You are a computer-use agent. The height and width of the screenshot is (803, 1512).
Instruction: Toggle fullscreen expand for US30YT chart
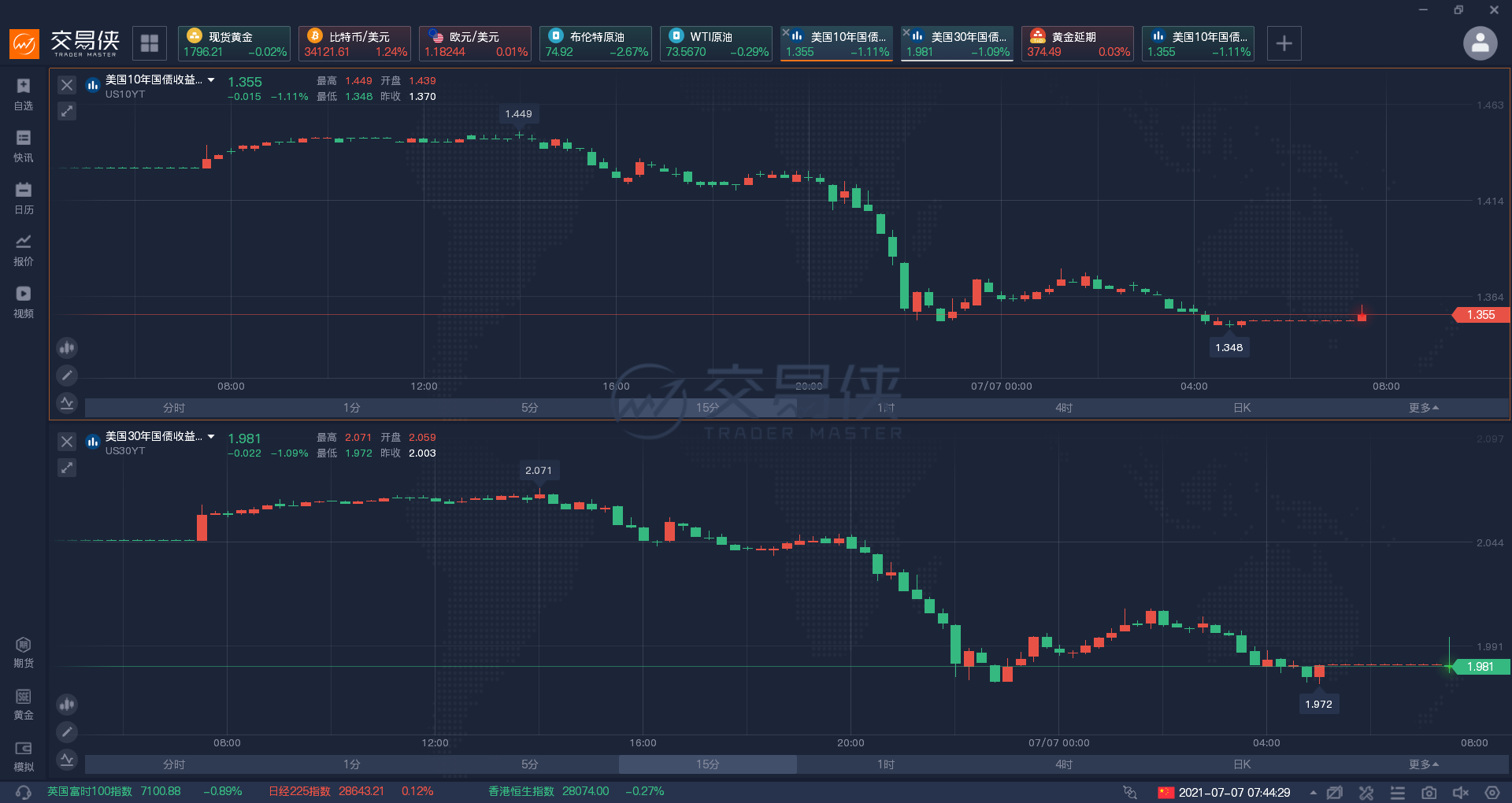point(67,468)
